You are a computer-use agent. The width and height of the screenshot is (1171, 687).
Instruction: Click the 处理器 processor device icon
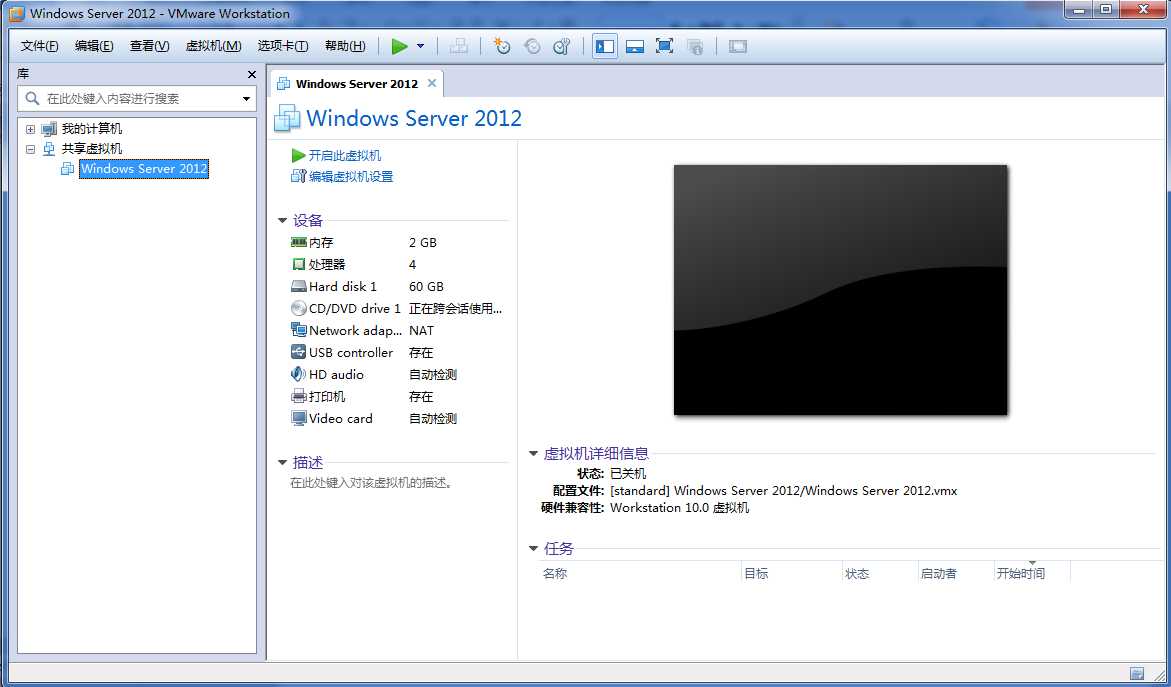[x=299, y=264]
